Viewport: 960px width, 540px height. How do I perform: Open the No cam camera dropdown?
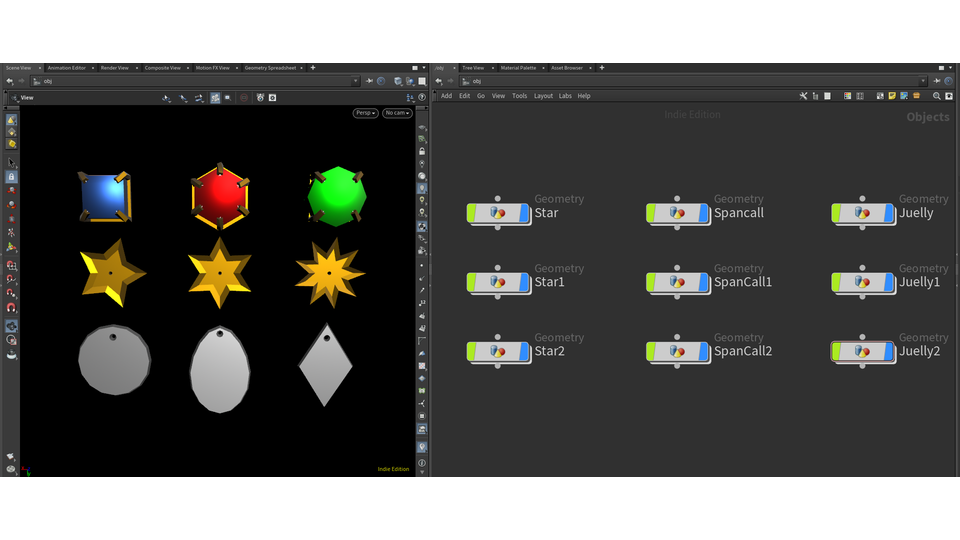[x=396, y=113]
